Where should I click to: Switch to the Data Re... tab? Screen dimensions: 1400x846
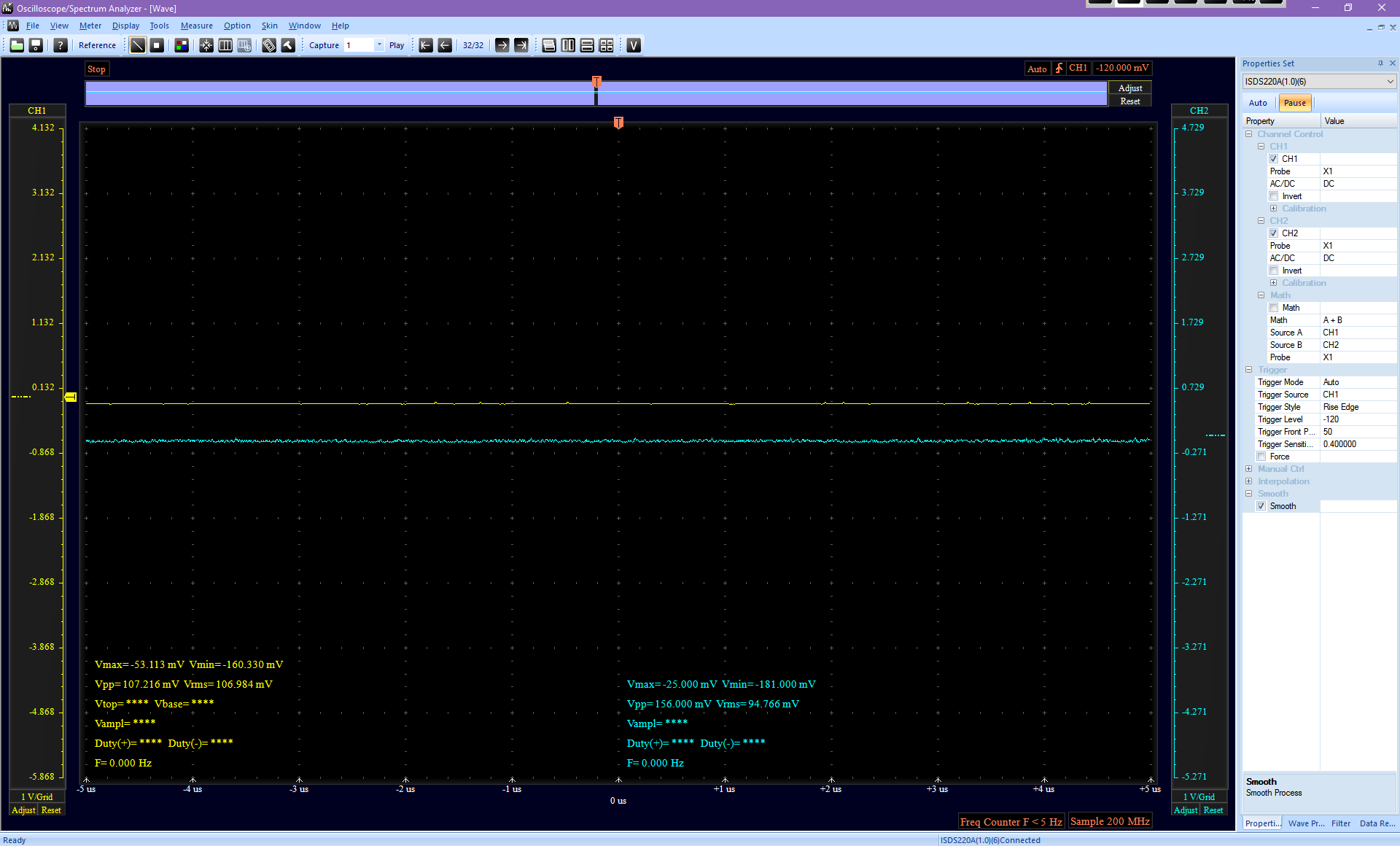[1377, 823]
